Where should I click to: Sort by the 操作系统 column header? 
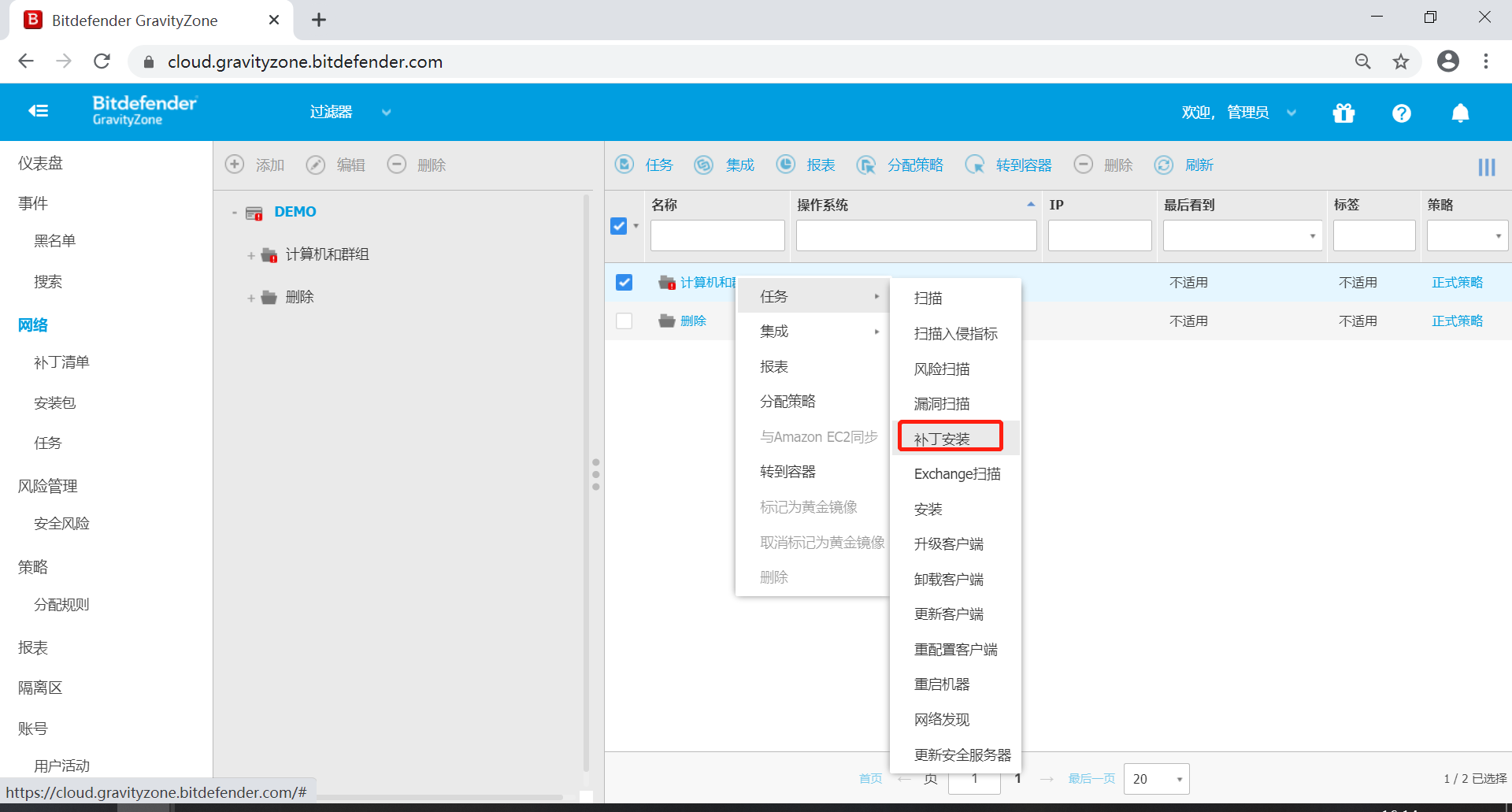(822, 205)
